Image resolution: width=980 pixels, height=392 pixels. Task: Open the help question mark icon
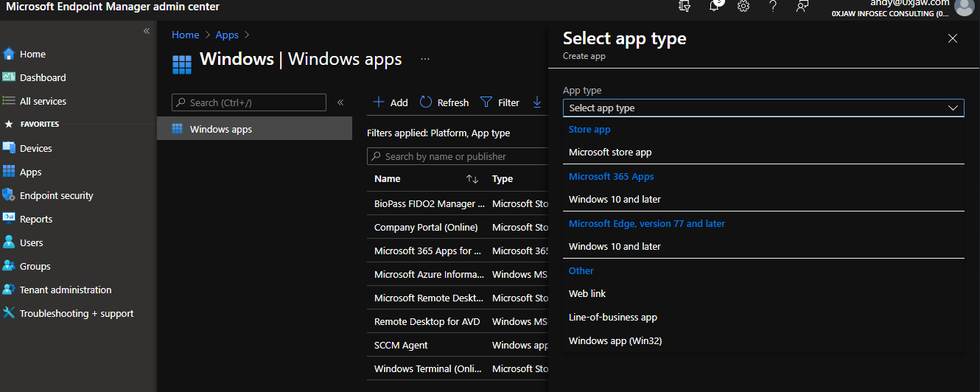772,6
